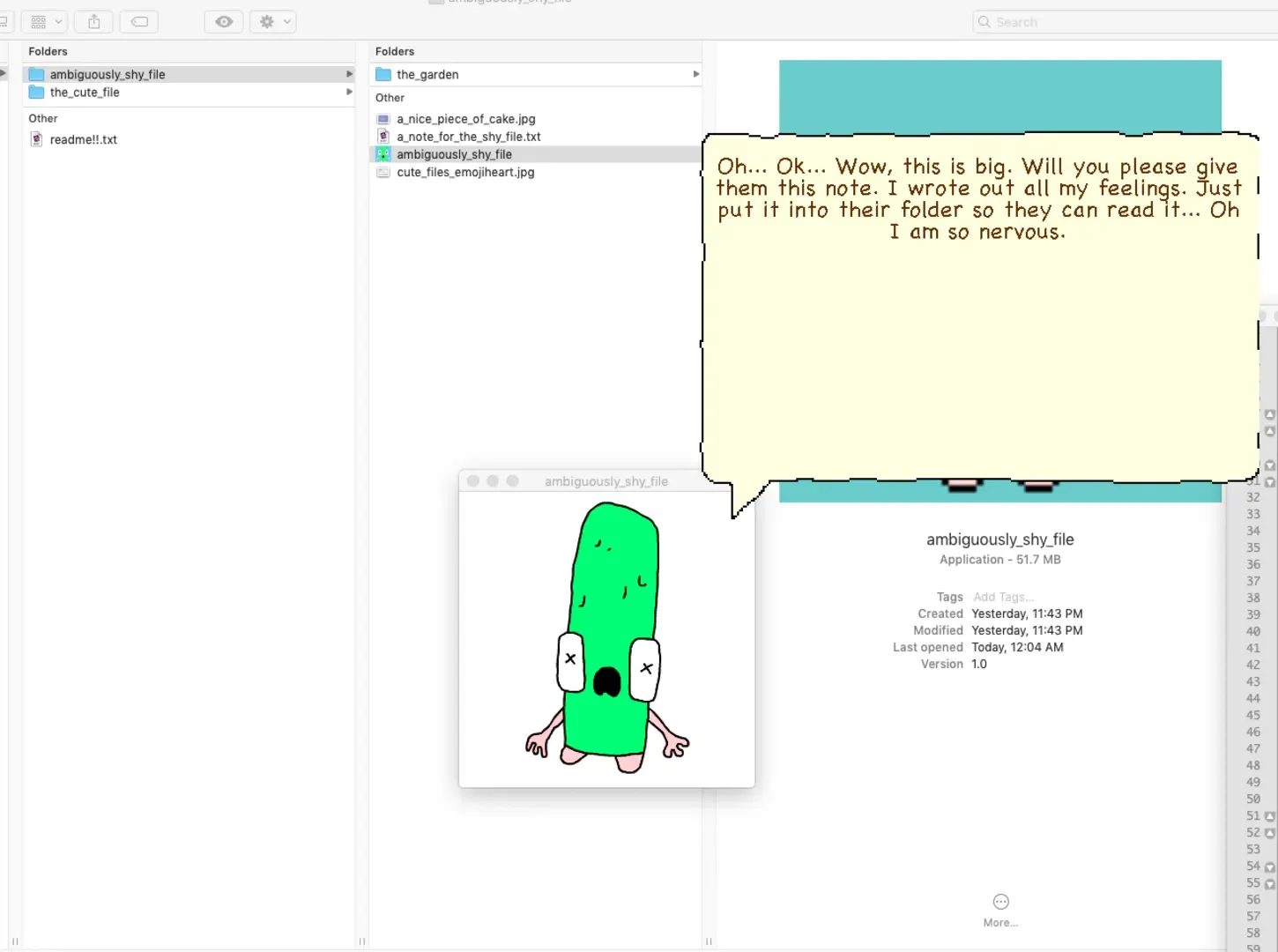Select cute_files_emojiheart.jpg image icon

pos(383,172)
